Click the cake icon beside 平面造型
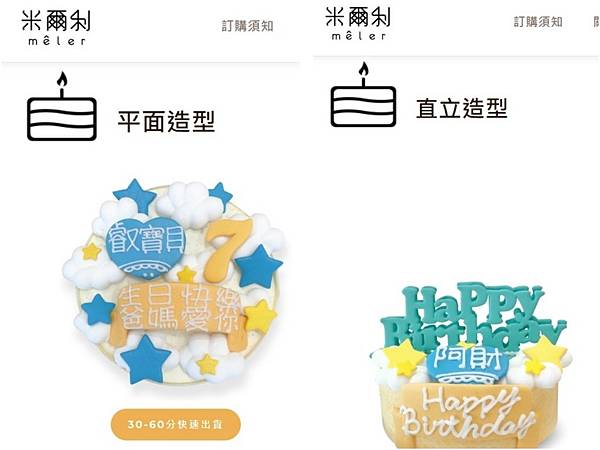Image resolution: width=600 pixels, height=450 pixels. 62,106
